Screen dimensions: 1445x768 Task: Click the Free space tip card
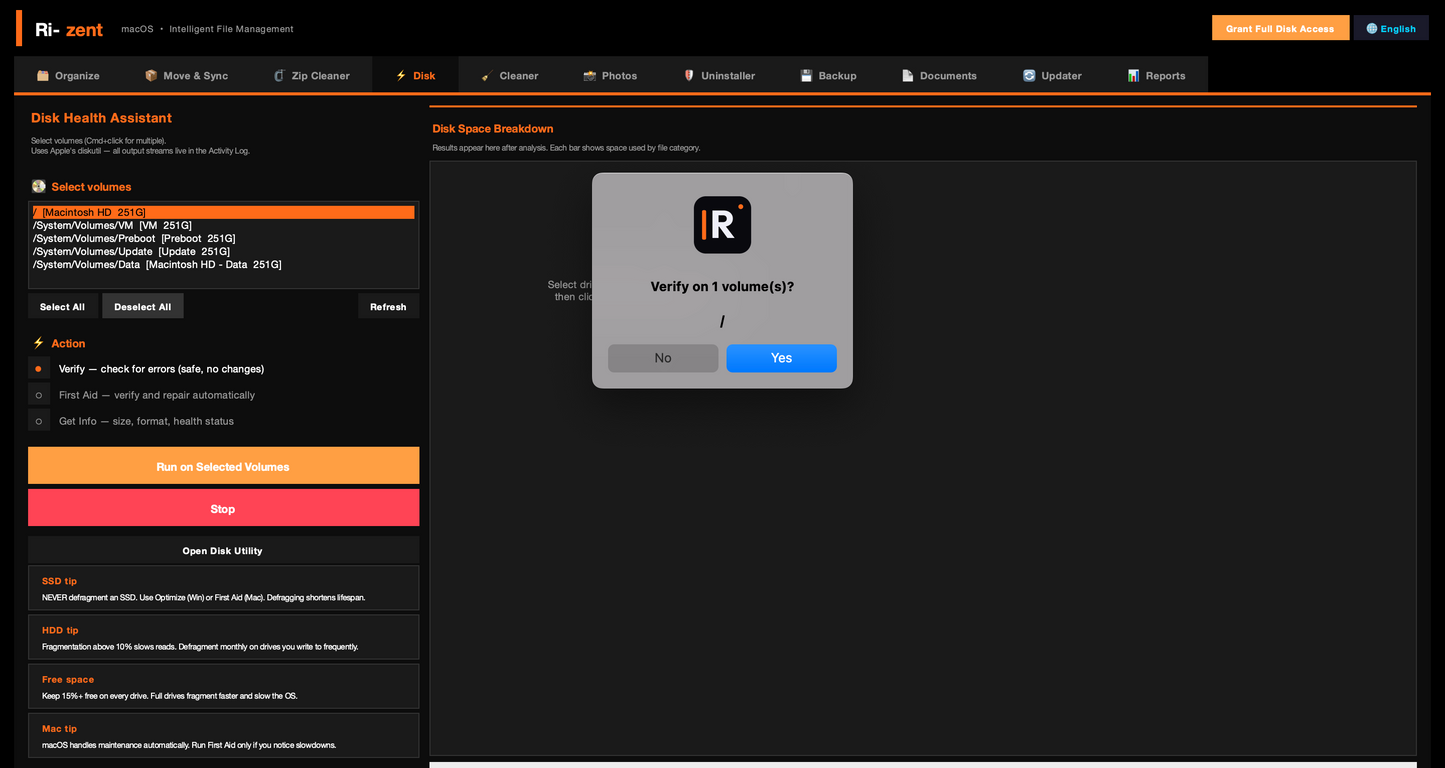tap(223, 686)
